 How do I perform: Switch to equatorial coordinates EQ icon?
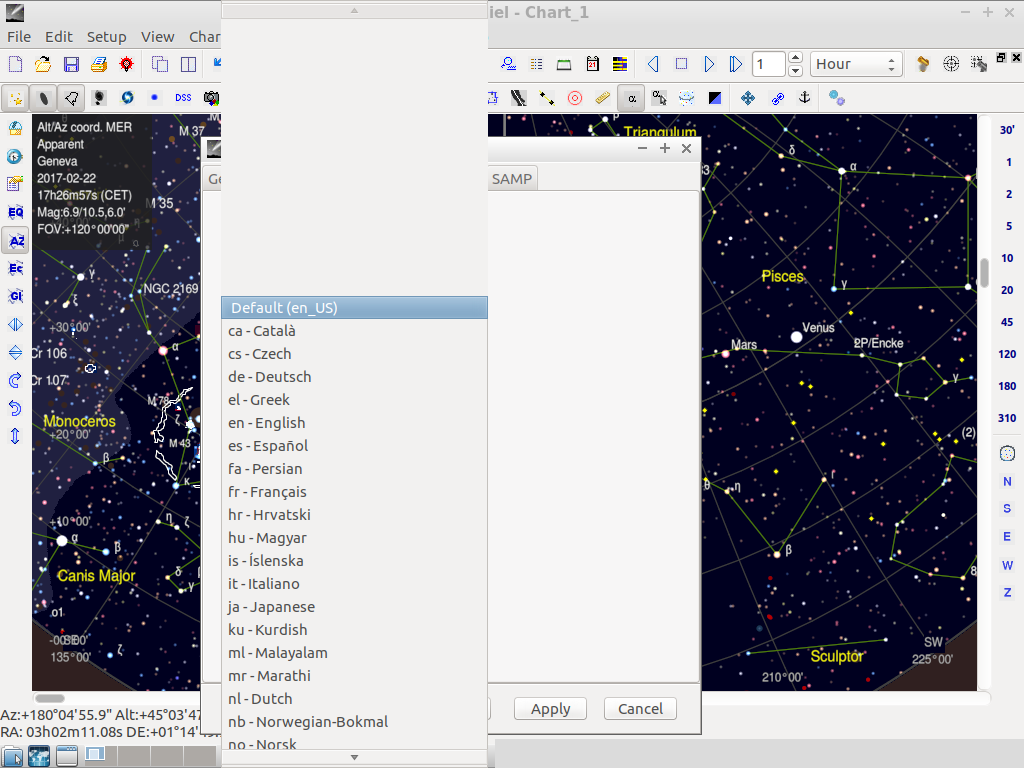point(16,212)
